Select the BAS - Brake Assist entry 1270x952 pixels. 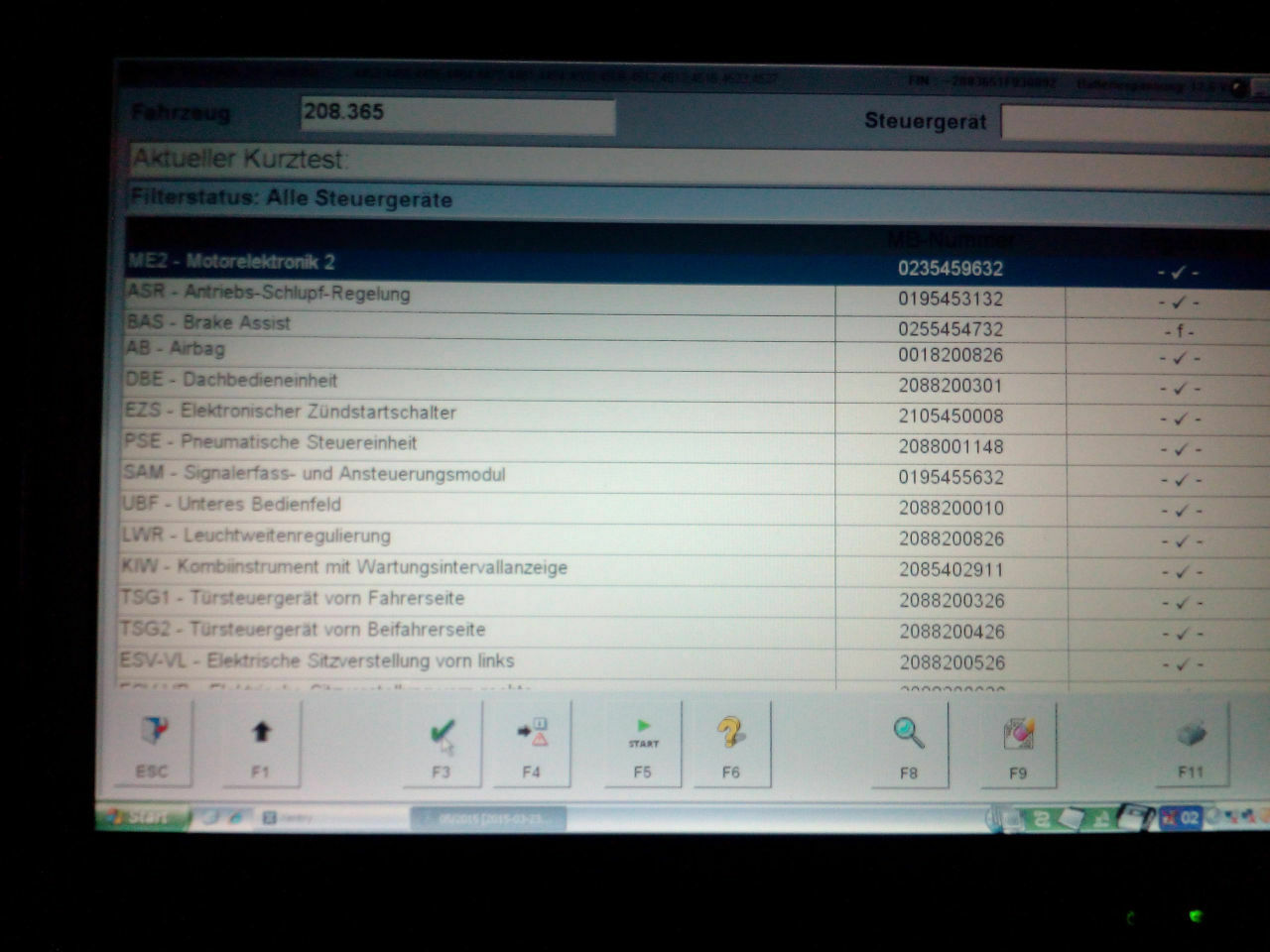click(397, 325)
